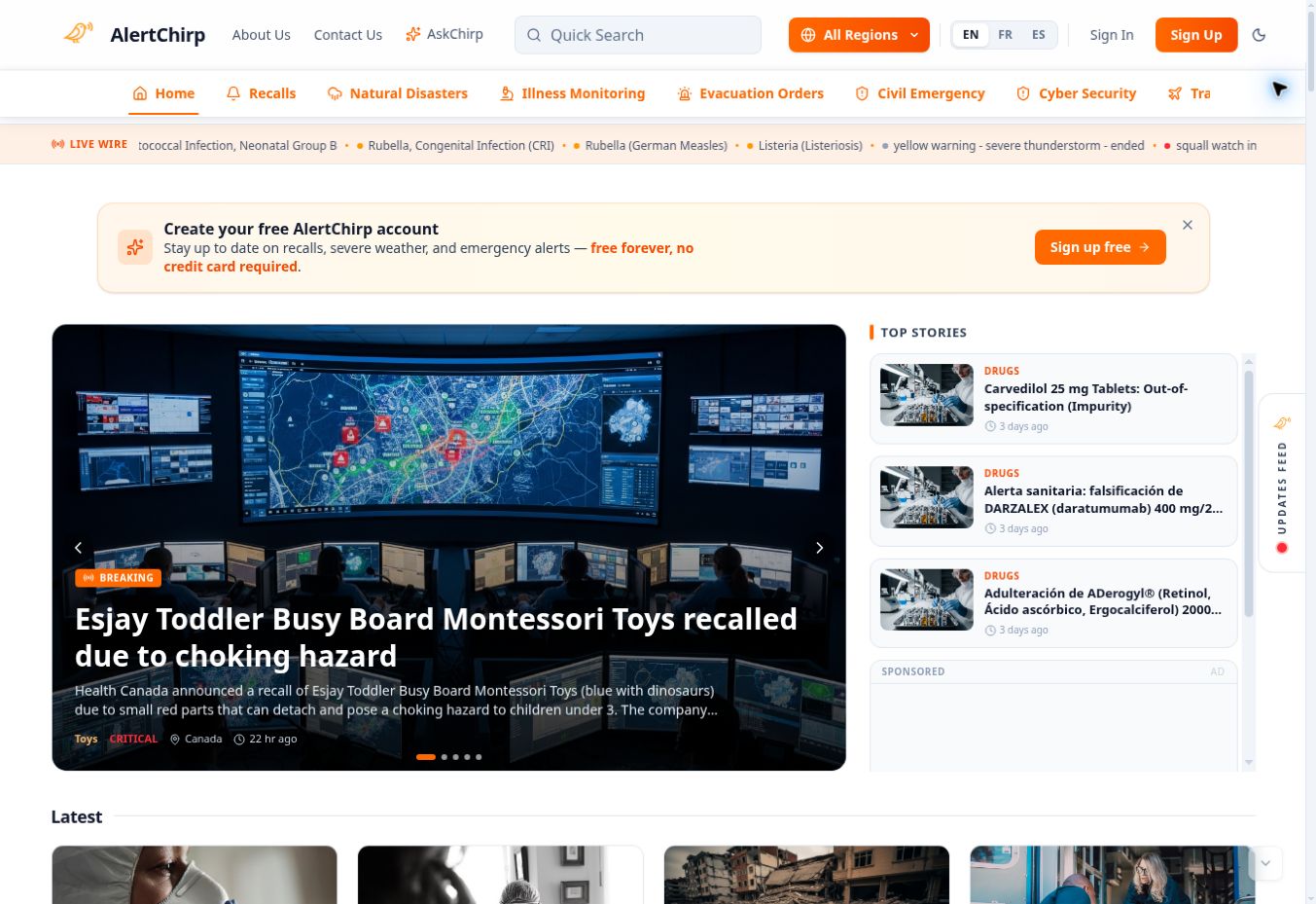This screenshot has height=904, width=1316.
Task: Click Rubella (German Measles) ticker item
Action: pos(656,145)
